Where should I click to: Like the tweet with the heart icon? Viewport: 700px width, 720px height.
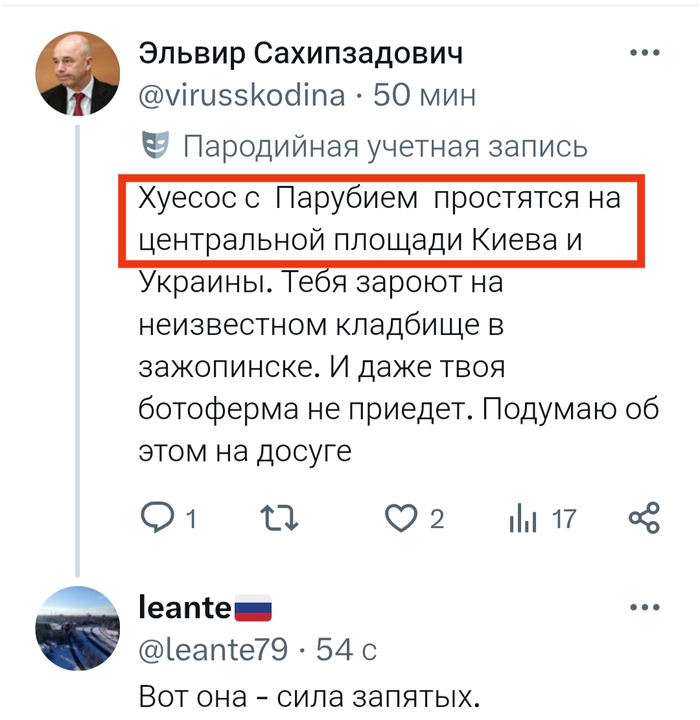pyautogui.click(x=401, y=518)
